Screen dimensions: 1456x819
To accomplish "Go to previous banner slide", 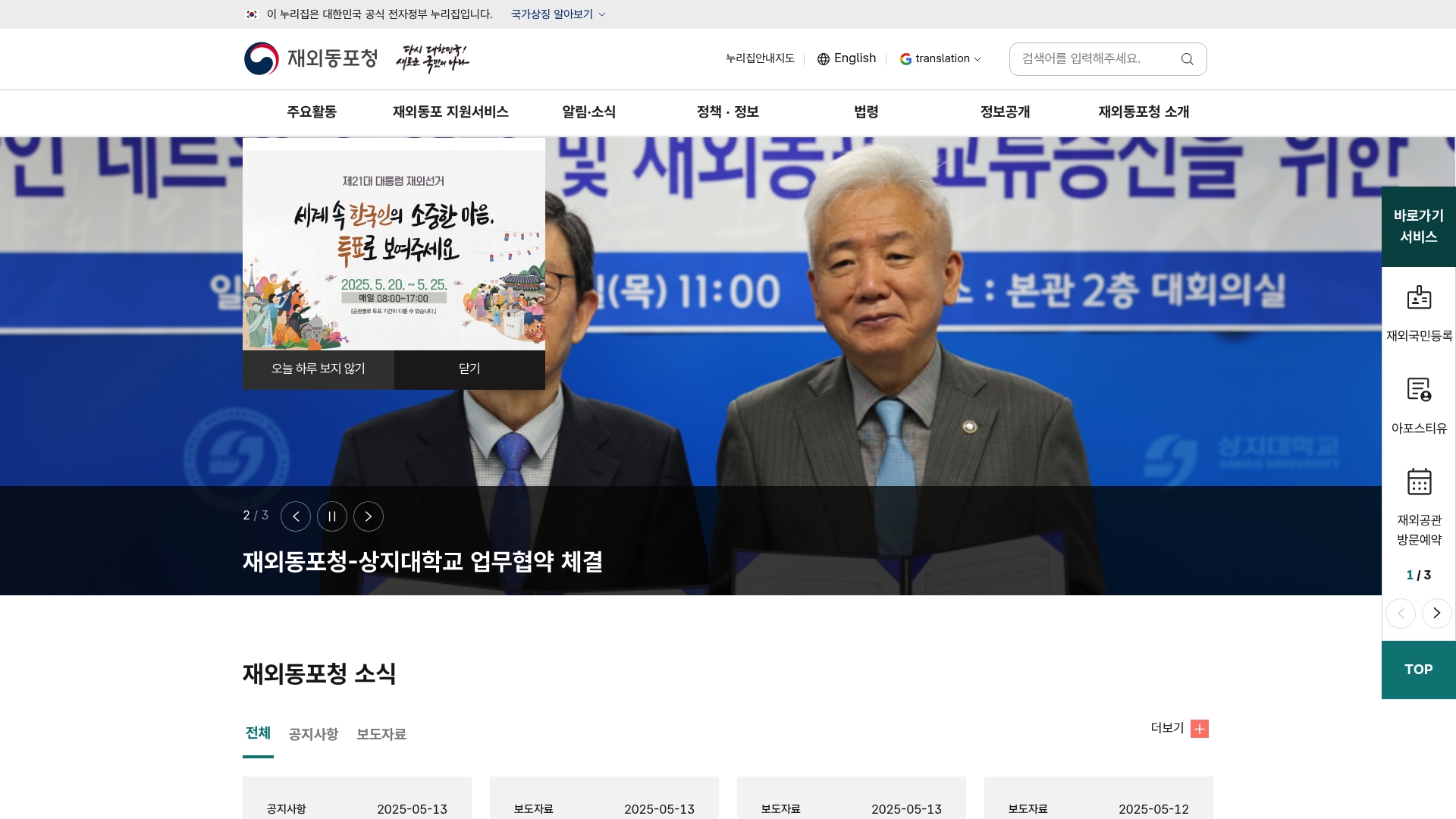I will coord(296,516).
